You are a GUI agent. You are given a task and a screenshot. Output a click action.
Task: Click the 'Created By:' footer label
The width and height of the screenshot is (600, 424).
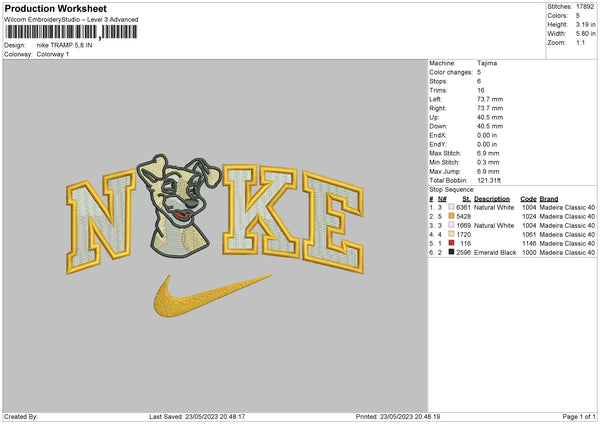(x=21, y=417)
